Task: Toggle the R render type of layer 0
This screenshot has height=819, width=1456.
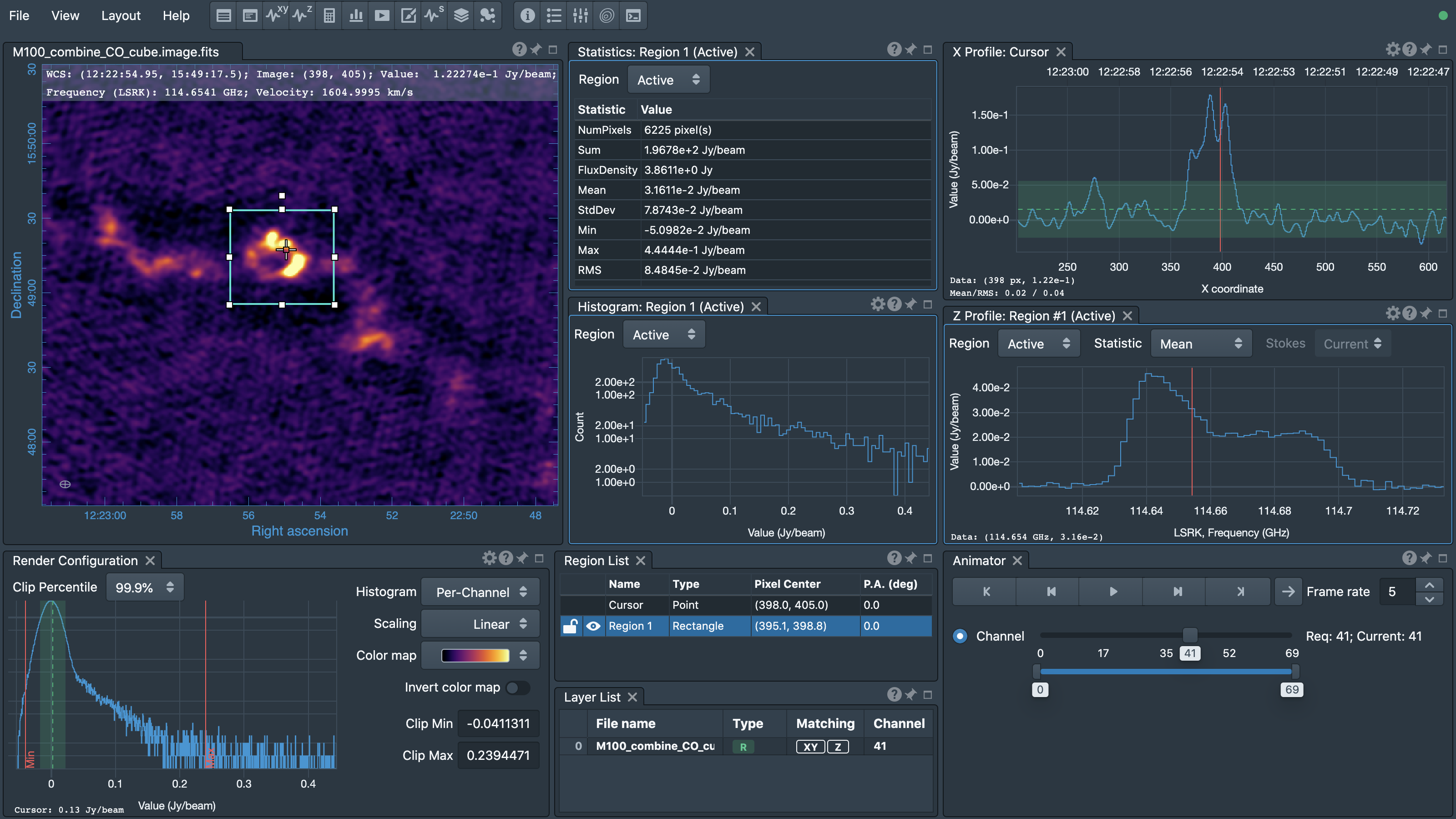Action: (743, 747)
